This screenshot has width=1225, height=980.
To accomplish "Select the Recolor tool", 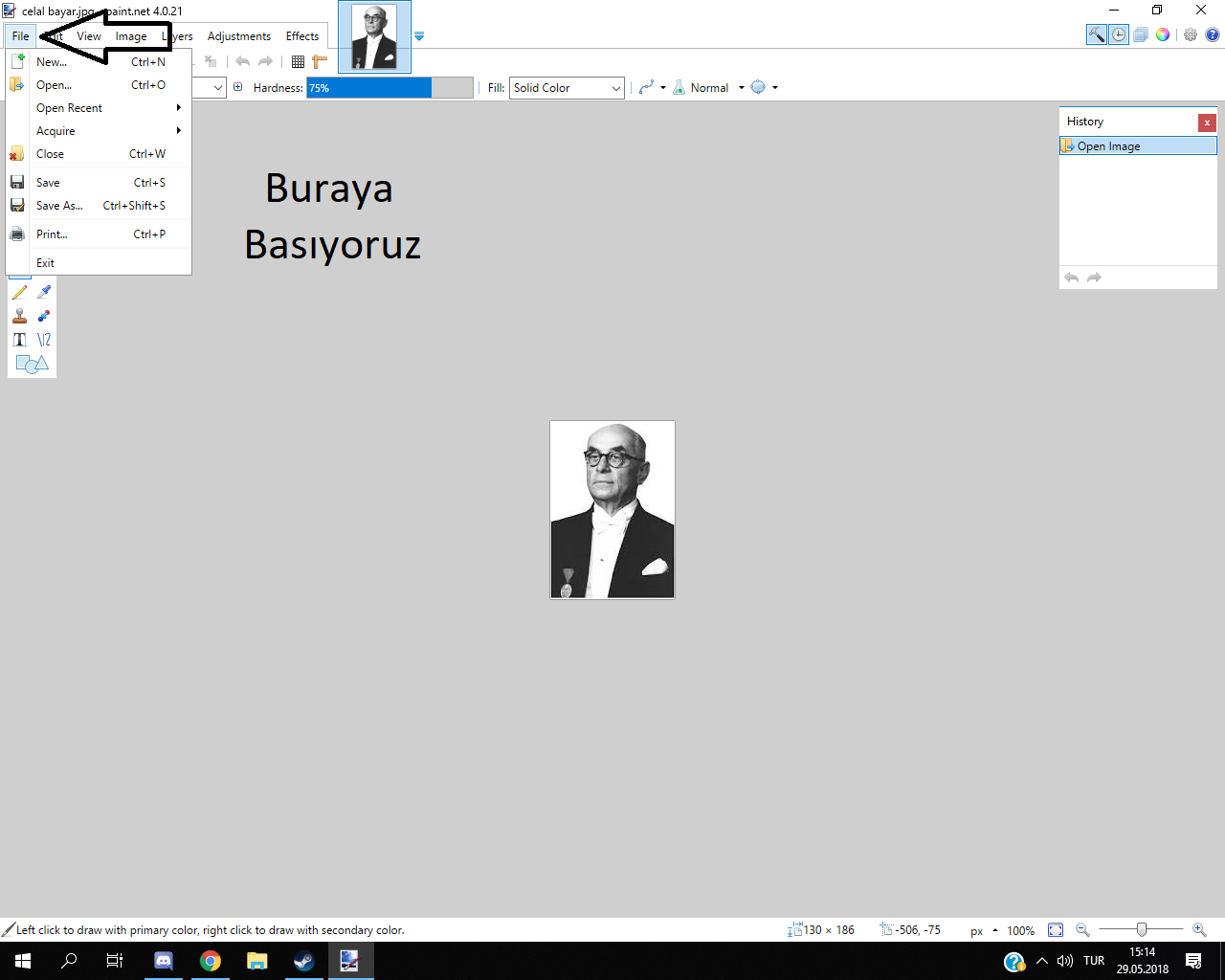I will coord(44,316).
